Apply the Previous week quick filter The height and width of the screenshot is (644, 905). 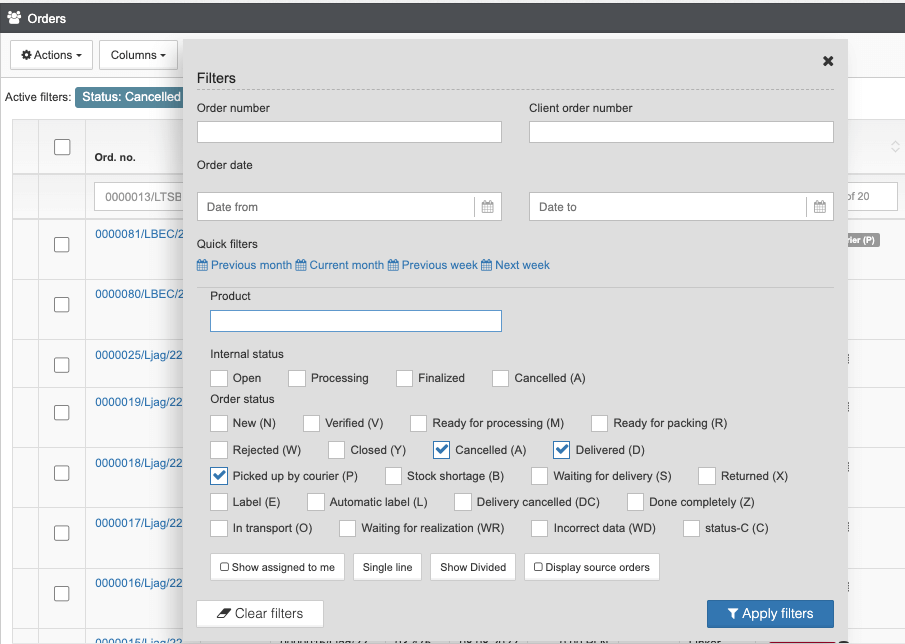pyautogui.click(x=432, y=265)
